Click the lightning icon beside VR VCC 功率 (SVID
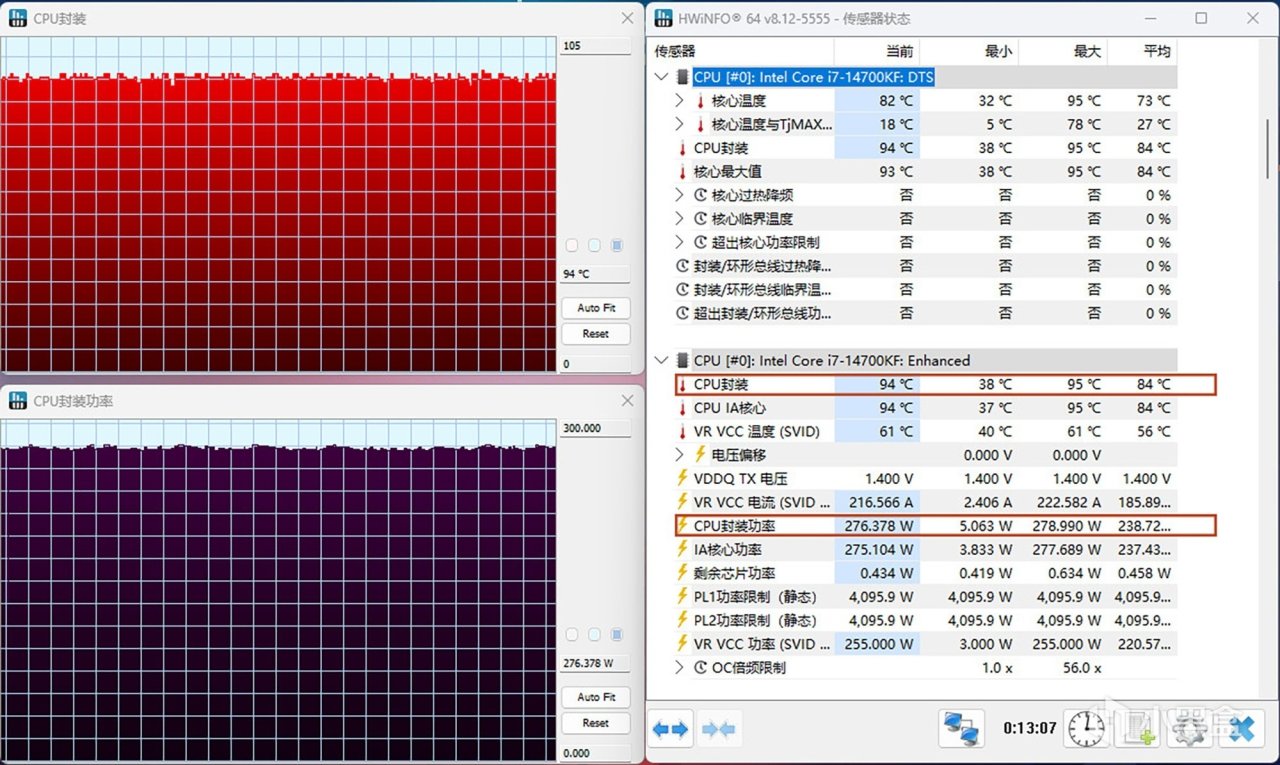 tap(683, 644)
